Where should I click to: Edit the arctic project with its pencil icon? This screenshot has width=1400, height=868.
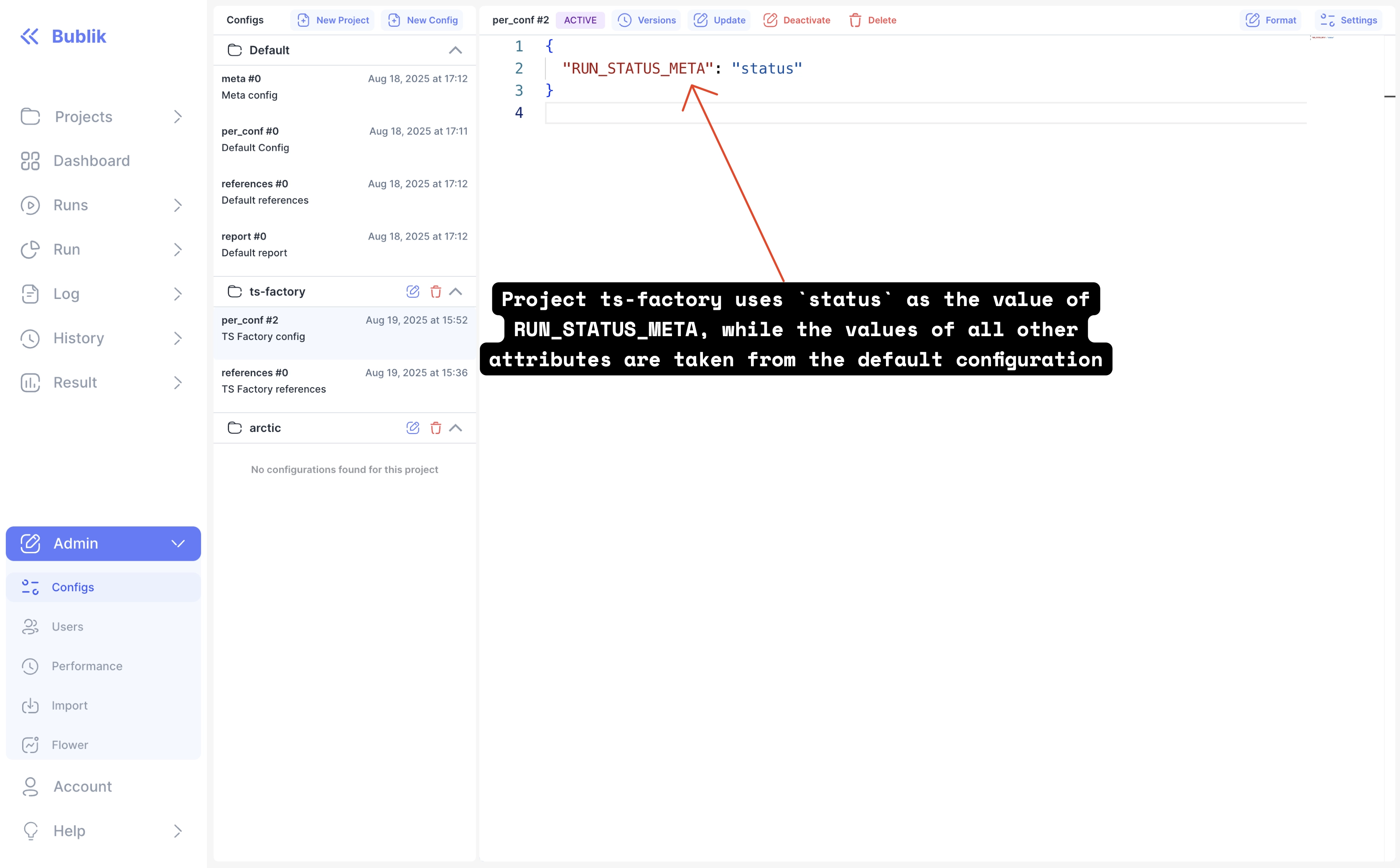(x=412, y=428)
